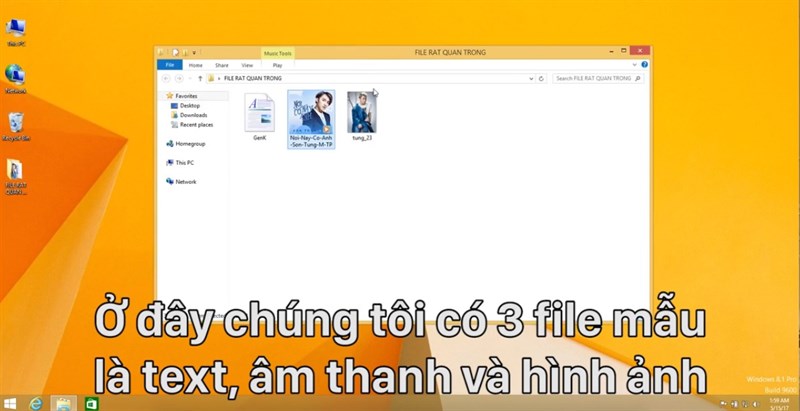Viewport: 800px width, 411px height.
Task: Refresh the folder view
Action: [541, 79]
